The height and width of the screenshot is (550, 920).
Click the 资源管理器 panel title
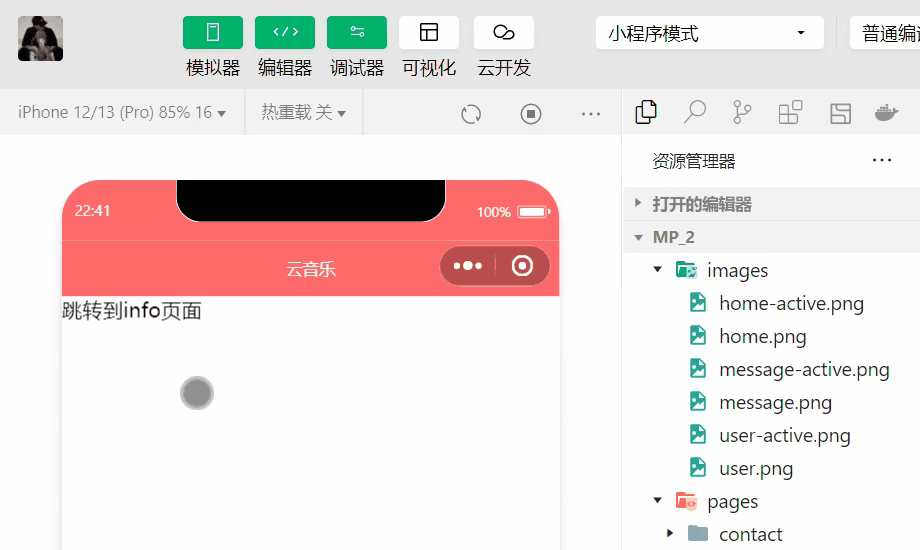(694, 161)
